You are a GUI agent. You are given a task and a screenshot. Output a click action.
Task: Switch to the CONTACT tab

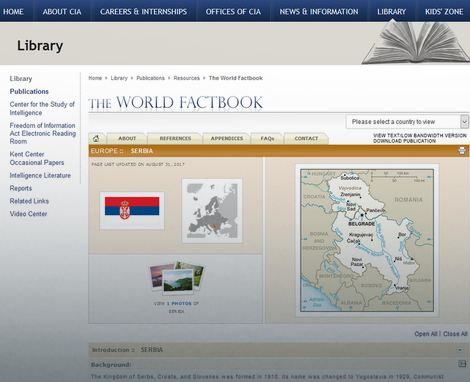click(x=306, y=138)
